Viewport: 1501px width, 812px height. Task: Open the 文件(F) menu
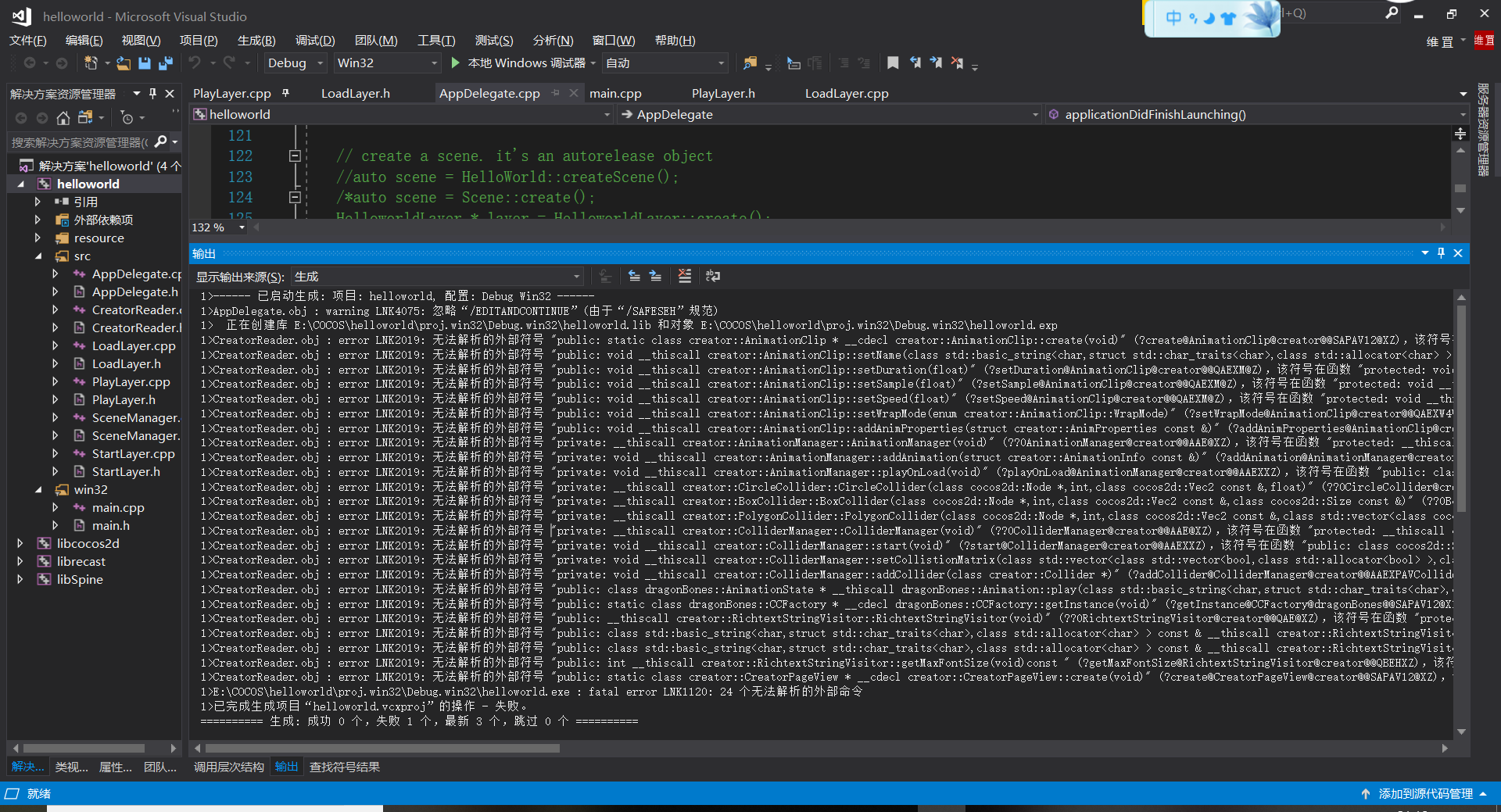[27, 41]
